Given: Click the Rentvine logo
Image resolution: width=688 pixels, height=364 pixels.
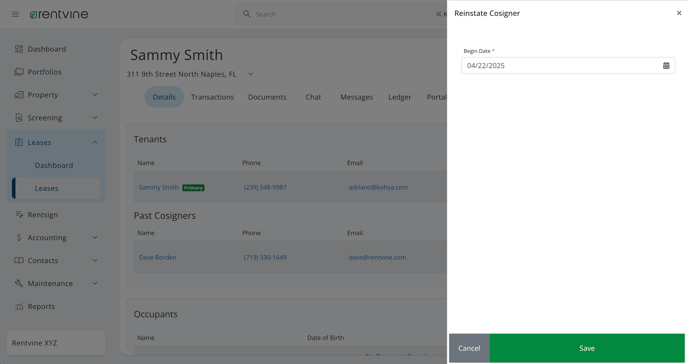Looking at the screenshot, I should [x=59, y=14].
